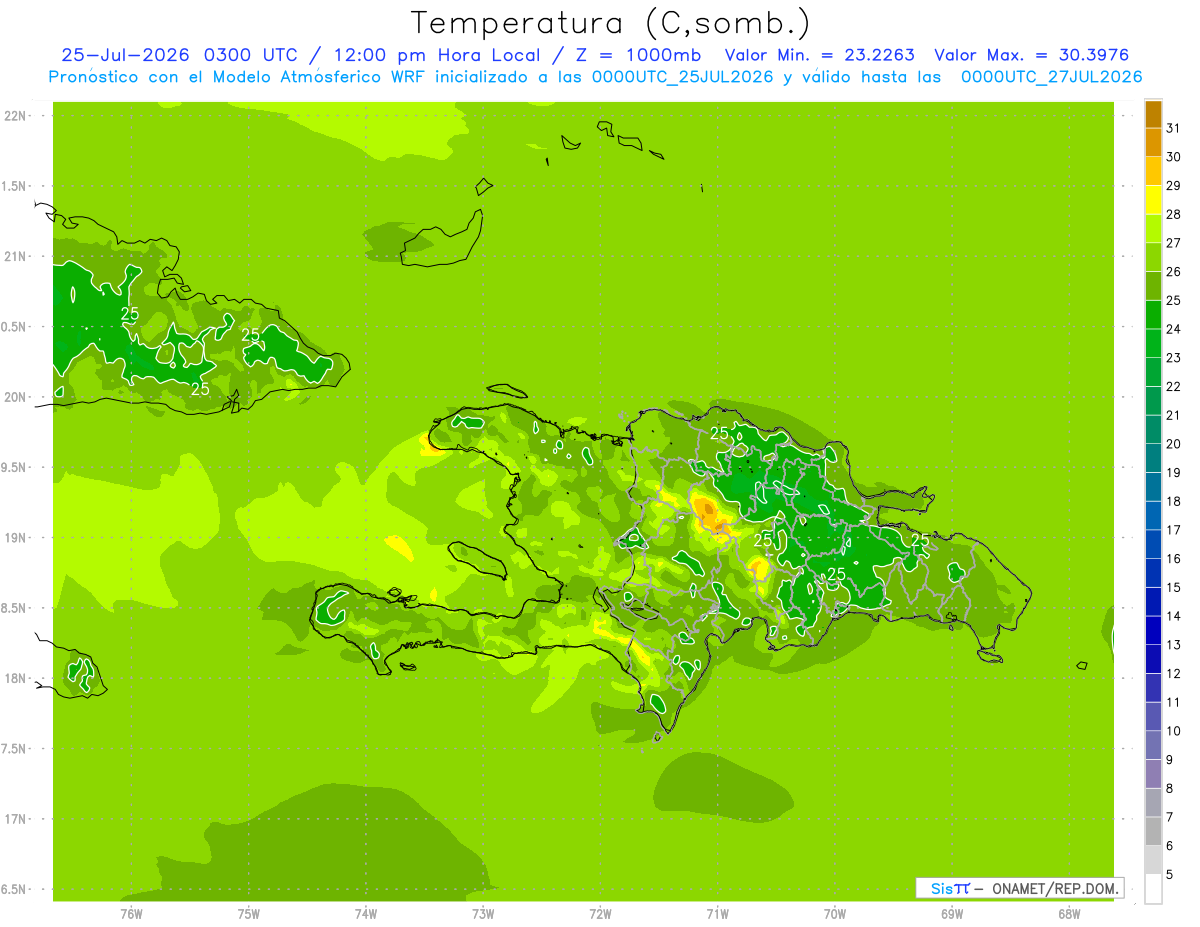Click the legend swatch between 25 and 26
The image size is (1200, 927).
1153,286
